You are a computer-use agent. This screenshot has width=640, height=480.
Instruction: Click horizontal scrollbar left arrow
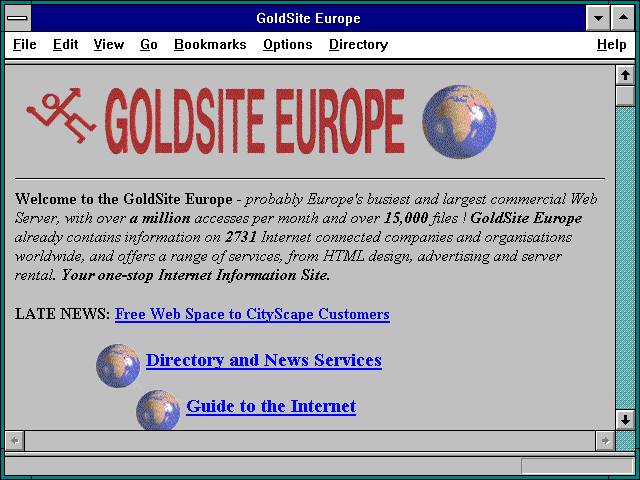click(15, 441)
